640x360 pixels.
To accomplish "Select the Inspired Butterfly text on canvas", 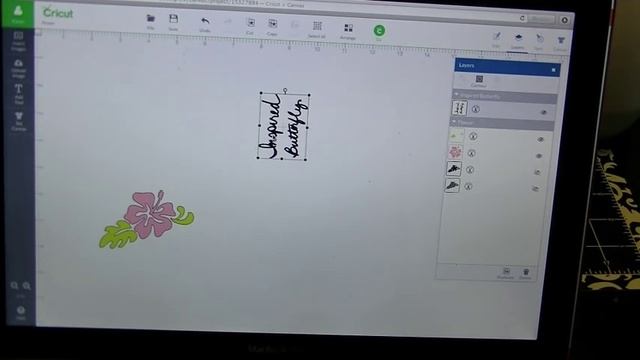I will point(283,127).
